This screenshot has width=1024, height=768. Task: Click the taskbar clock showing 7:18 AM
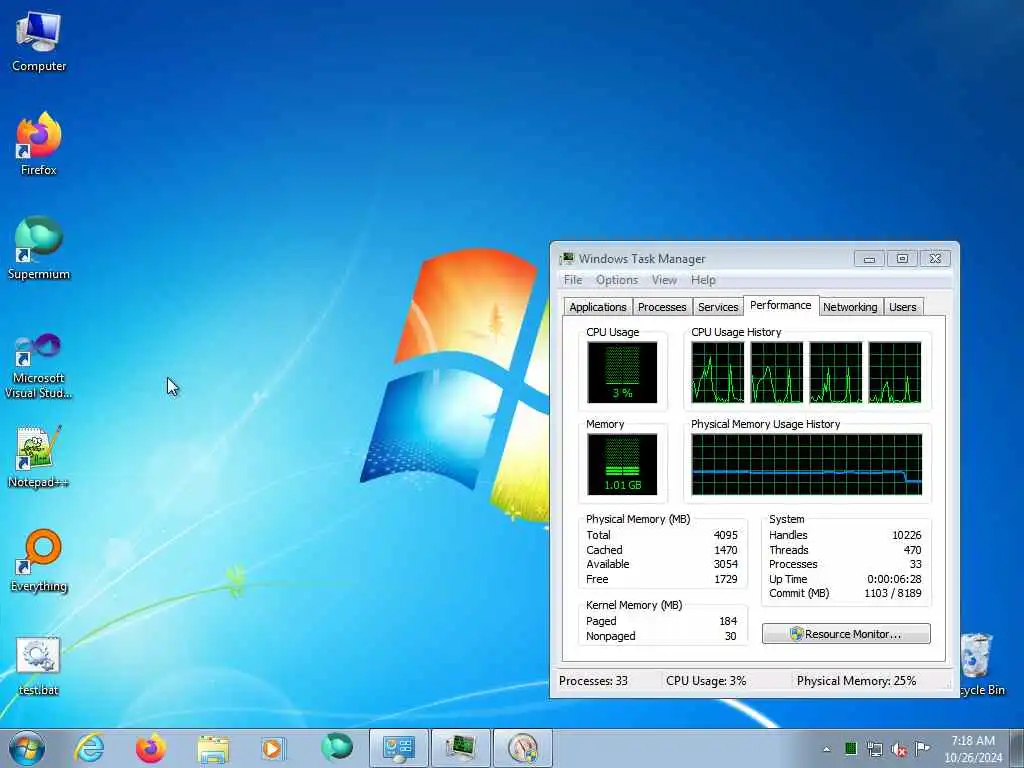pyautogui.click(x=973, y=749)
